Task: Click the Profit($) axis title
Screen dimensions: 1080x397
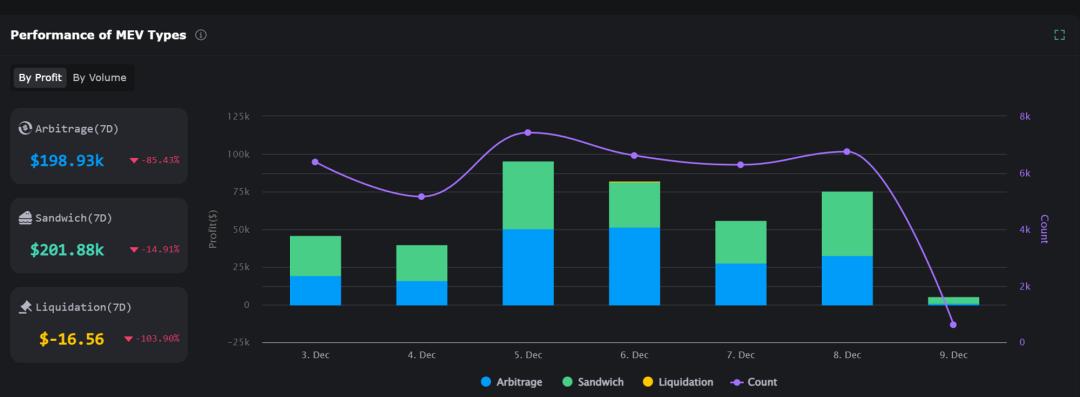Action: pos(213,230)
